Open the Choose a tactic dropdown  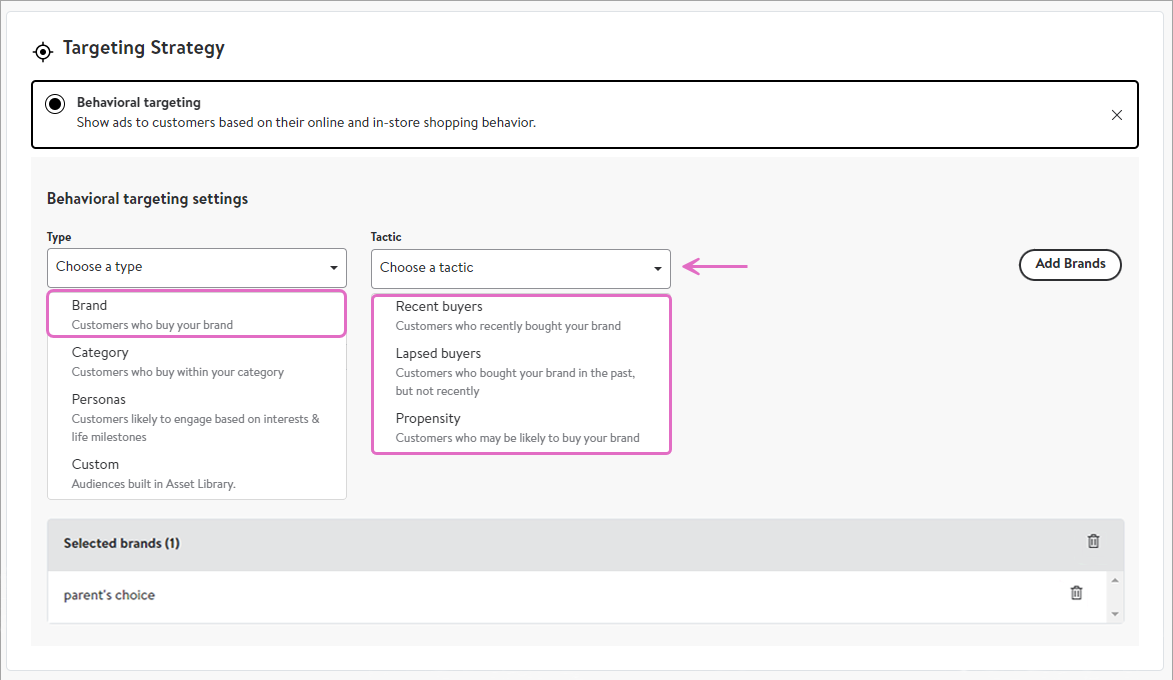(x=520, y=268)
